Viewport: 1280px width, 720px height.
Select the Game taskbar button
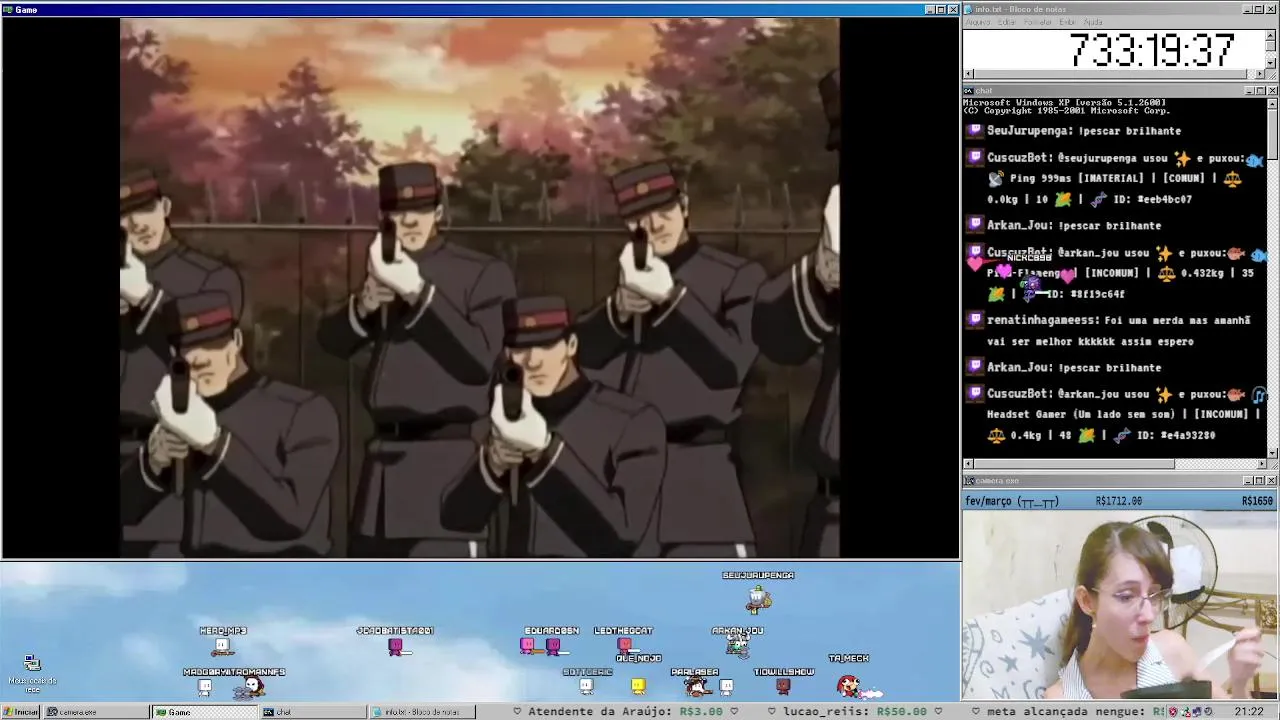point(205,712)
